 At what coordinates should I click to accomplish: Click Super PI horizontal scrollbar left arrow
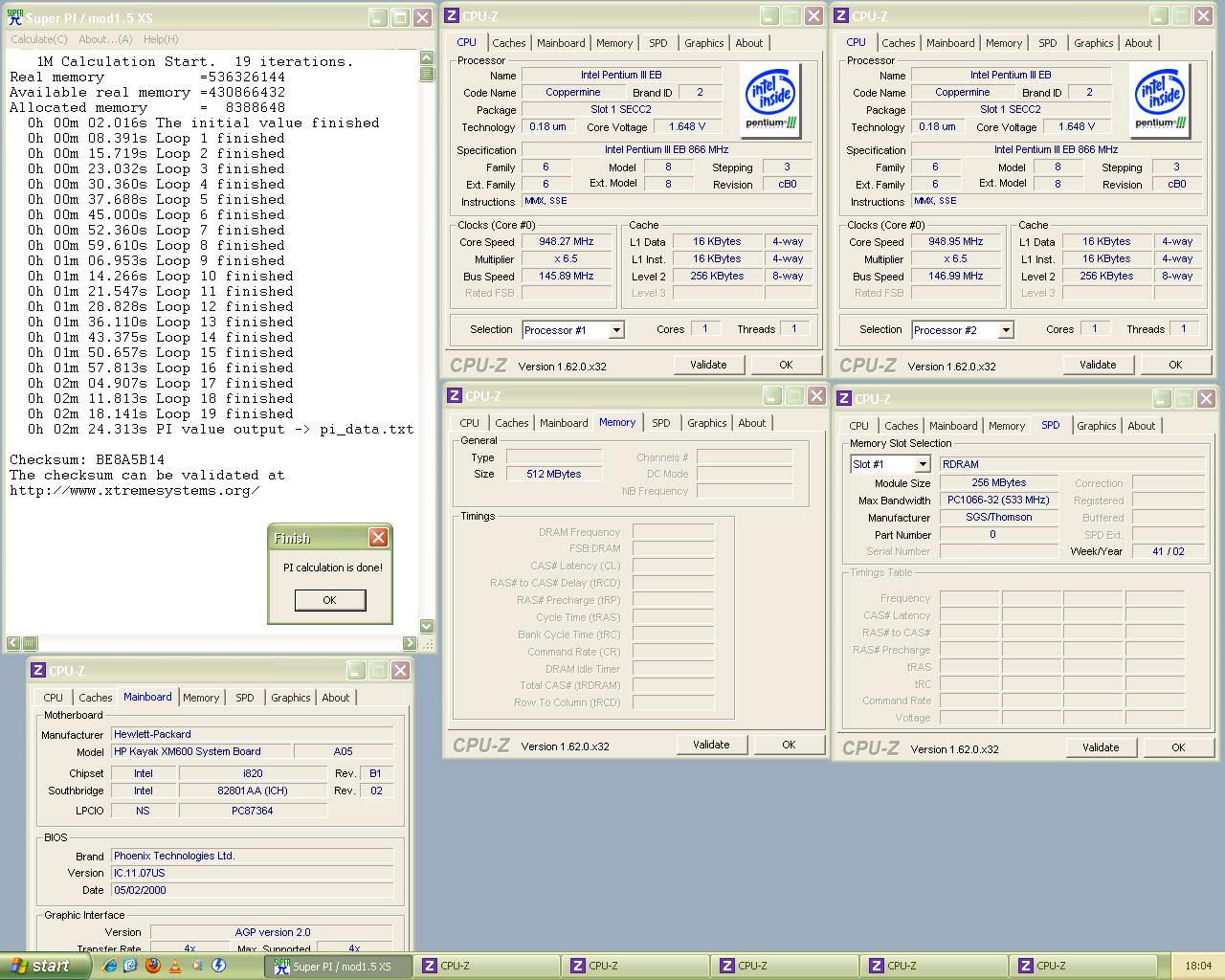[x=13, y=643]
